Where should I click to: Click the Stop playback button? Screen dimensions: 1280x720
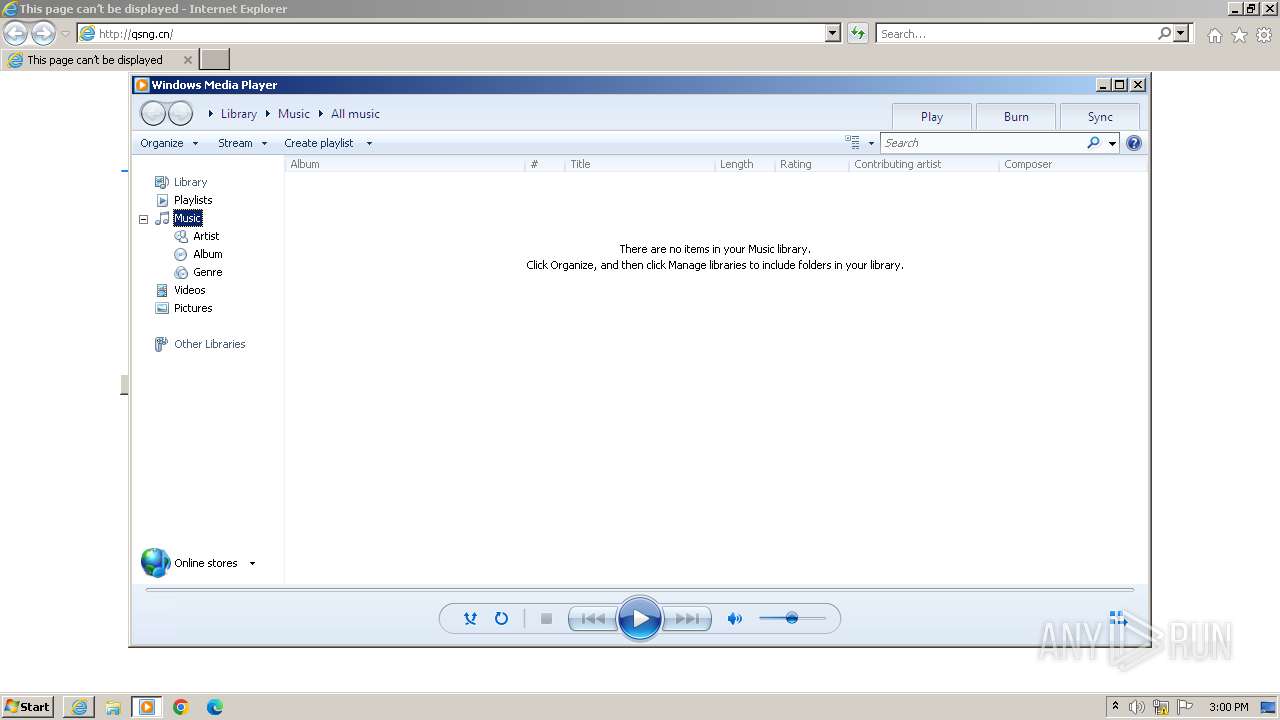(x=546, y=619)
